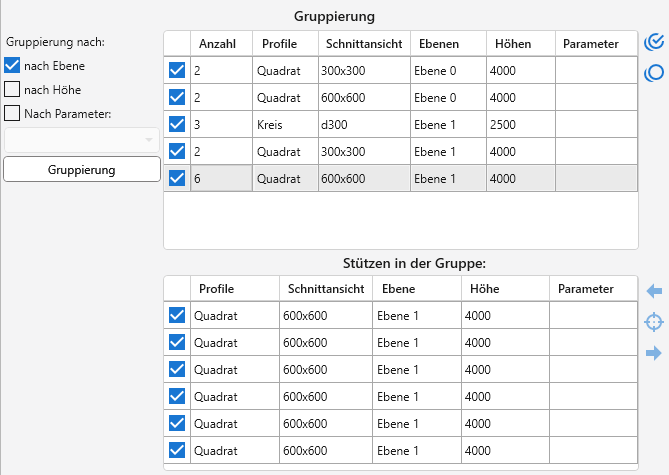Uncheck the Kreis d300 group row
The height and width of the screenshot is (475, 669).
pos(177,124)
